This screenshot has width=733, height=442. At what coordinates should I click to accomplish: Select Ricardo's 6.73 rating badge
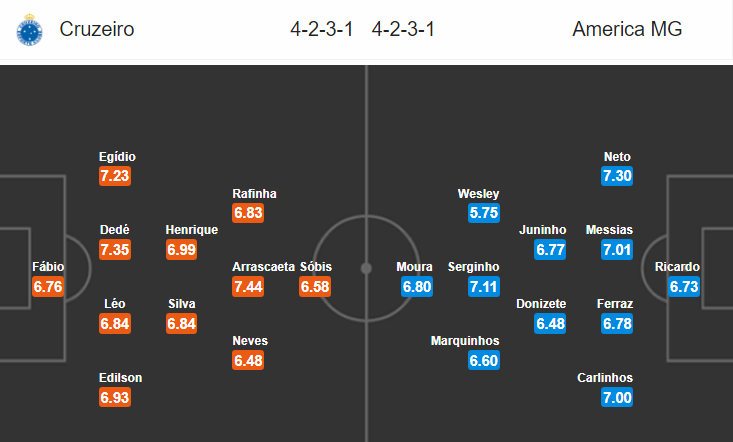click(684, 286)
